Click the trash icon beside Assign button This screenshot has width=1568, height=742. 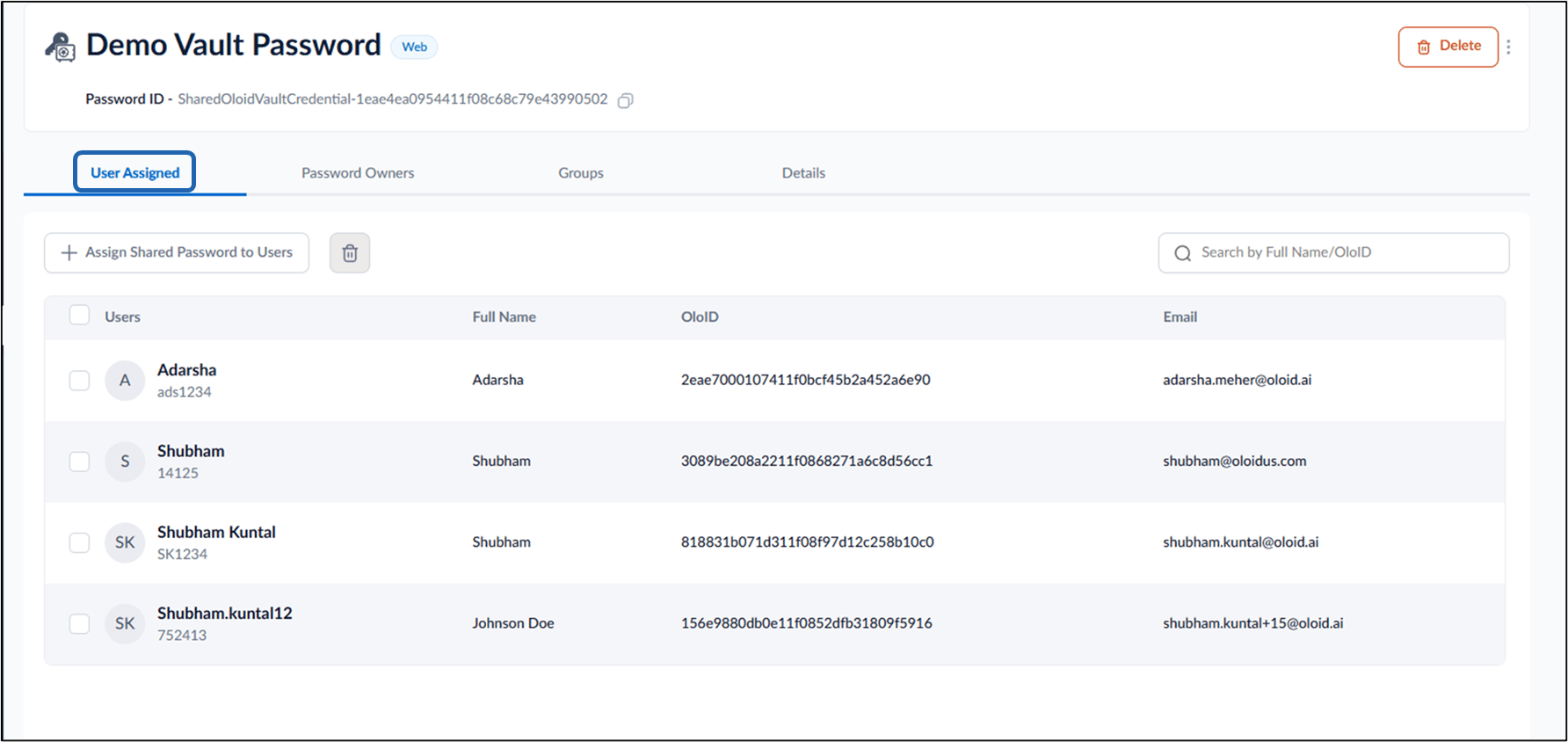pos(350,253)
